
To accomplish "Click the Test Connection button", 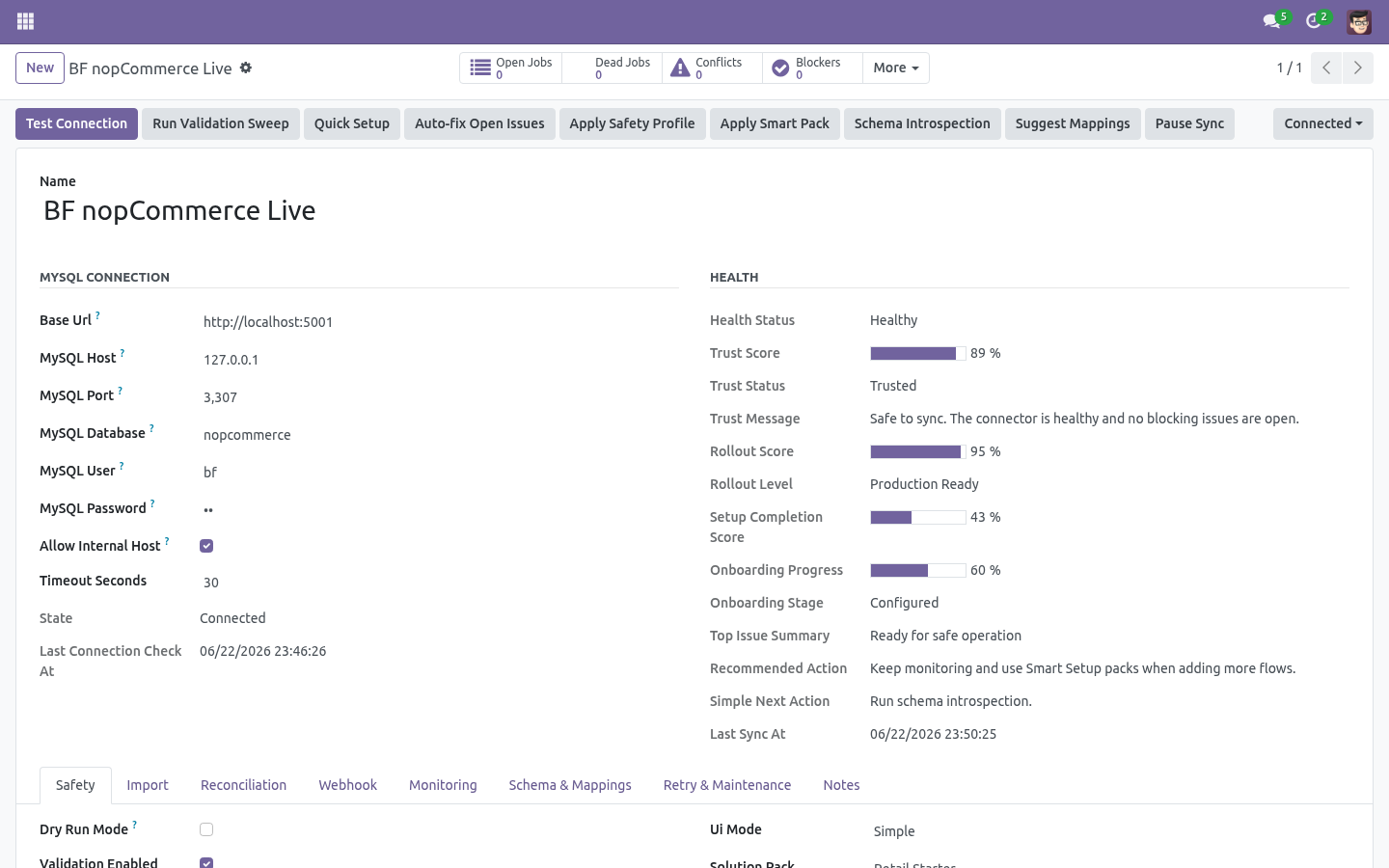I will point(77,123).
